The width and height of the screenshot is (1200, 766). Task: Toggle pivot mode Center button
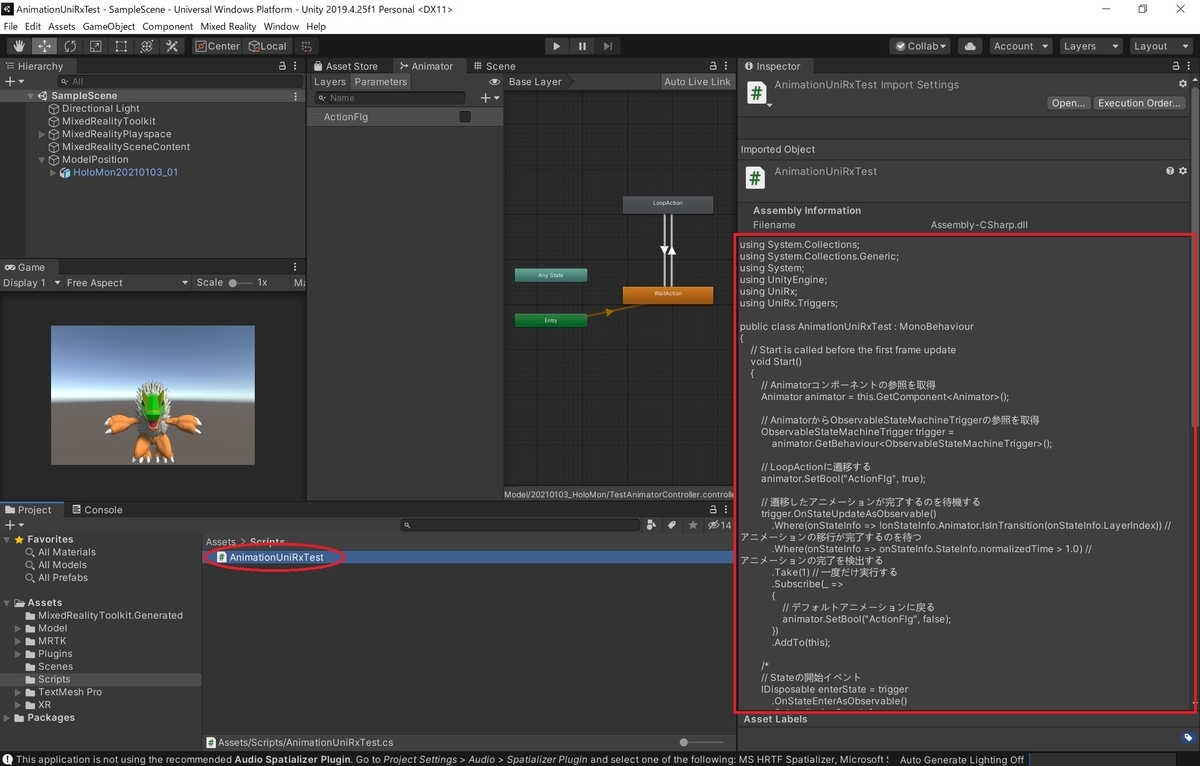click(x=217, y=46)
